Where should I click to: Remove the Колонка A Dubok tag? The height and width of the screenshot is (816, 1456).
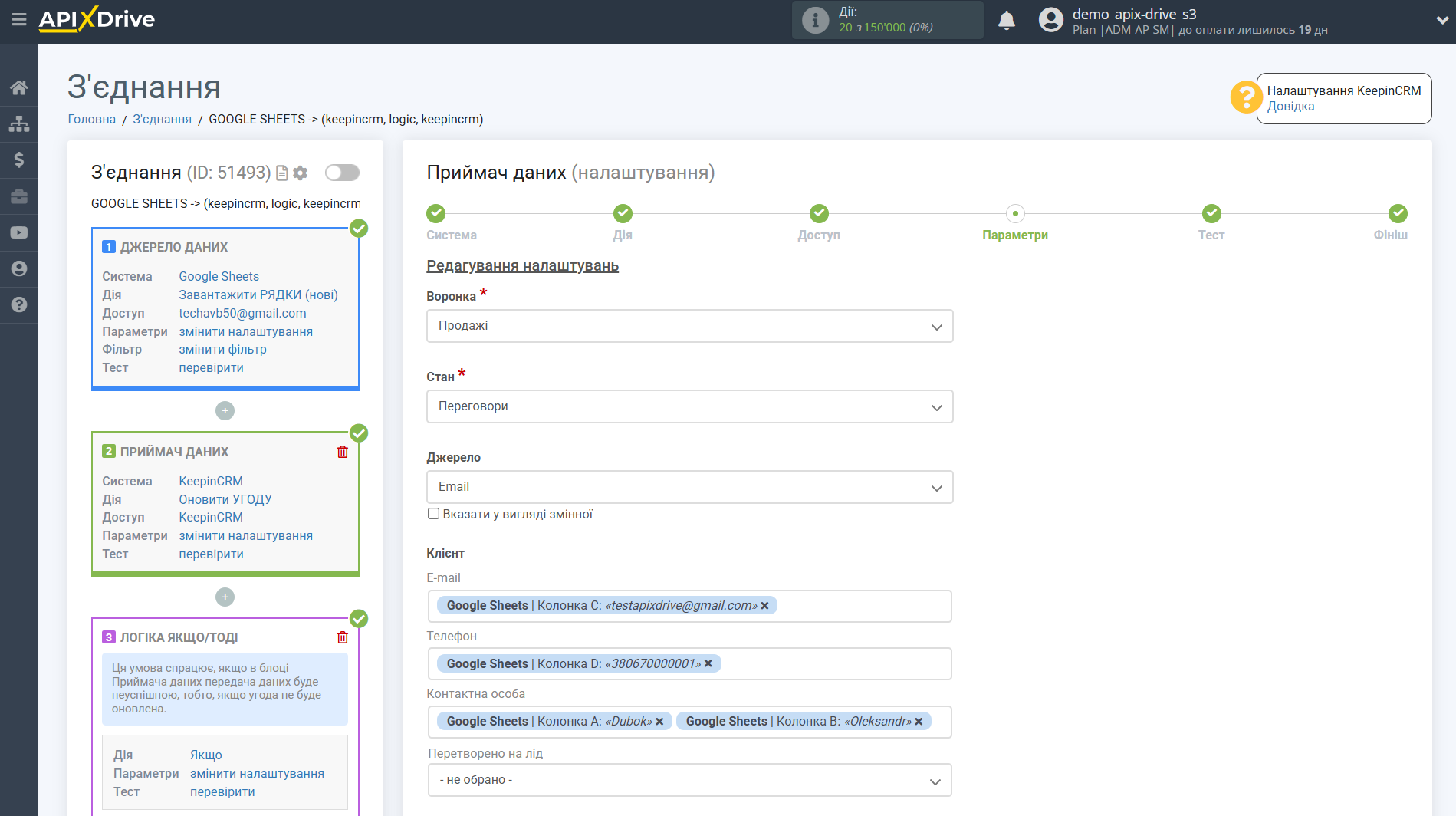click(659, 722)
